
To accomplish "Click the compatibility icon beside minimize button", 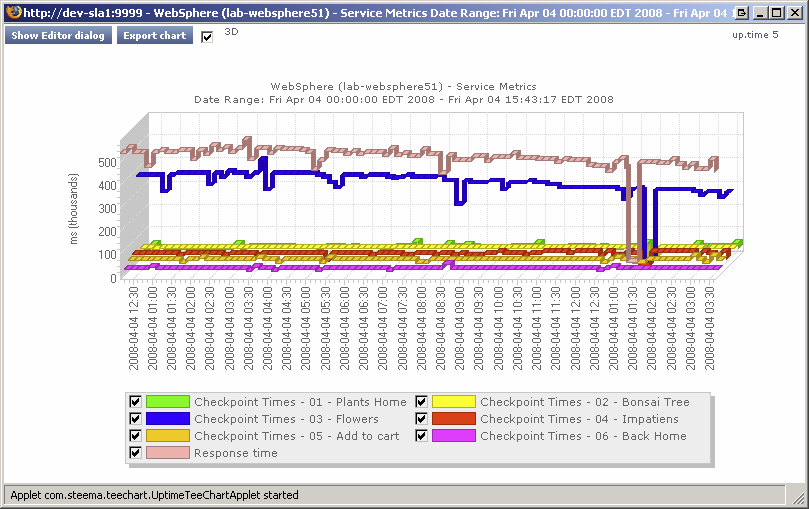I will tap(741, 13).
